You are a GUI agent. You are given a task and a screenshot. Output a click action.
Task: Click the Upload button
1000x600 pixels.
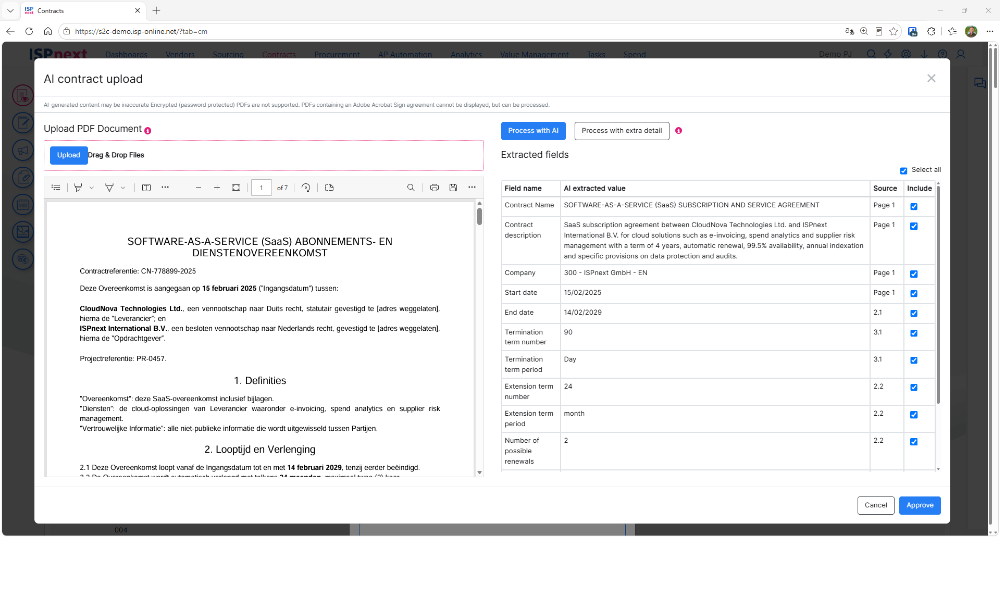[69, 155]
